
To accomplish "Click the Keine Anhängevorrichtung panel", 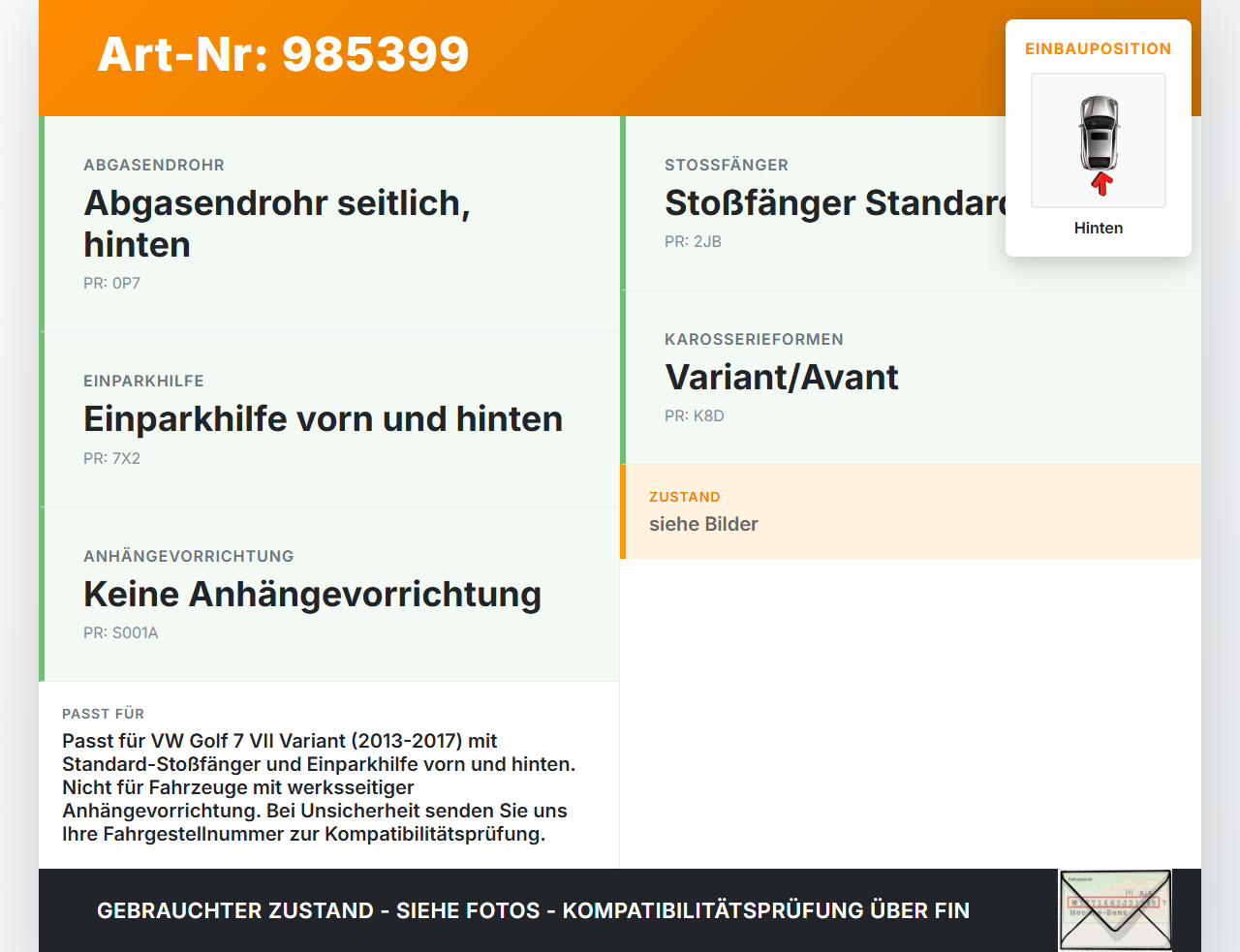I will click(x=312, y=594).
